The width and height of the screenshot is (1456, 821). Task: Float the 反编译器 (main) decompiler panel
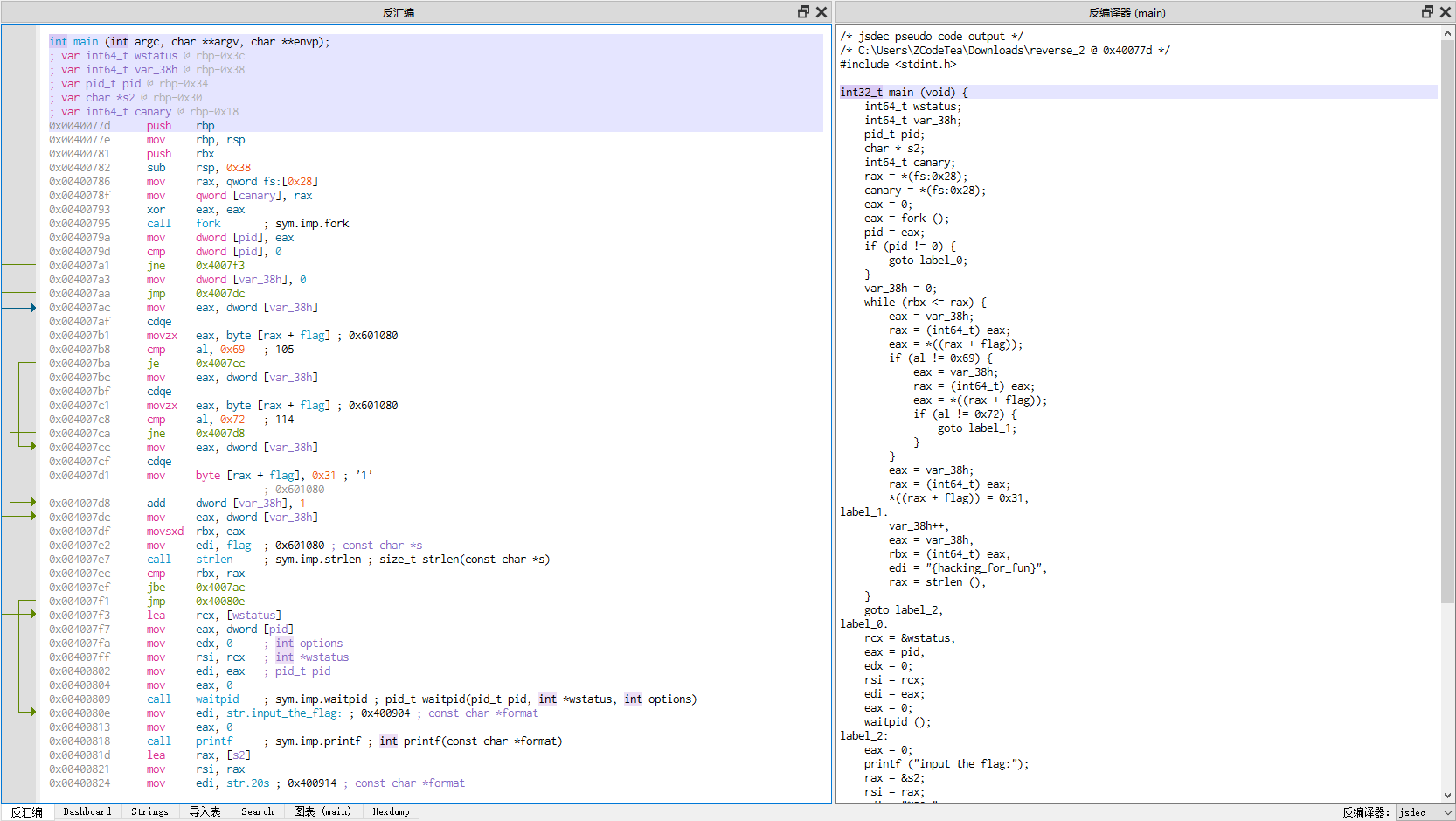coord(1427,11)
